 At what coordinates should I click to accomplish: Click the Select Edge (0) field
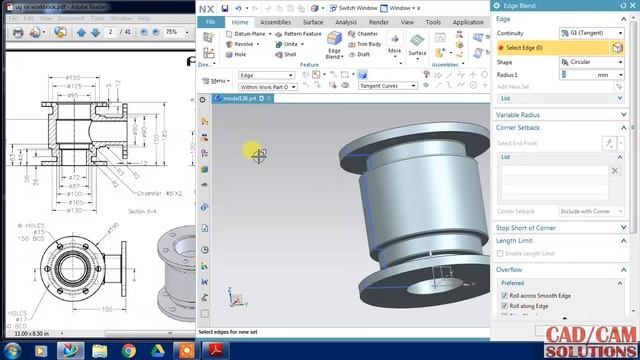pos(553,48)
